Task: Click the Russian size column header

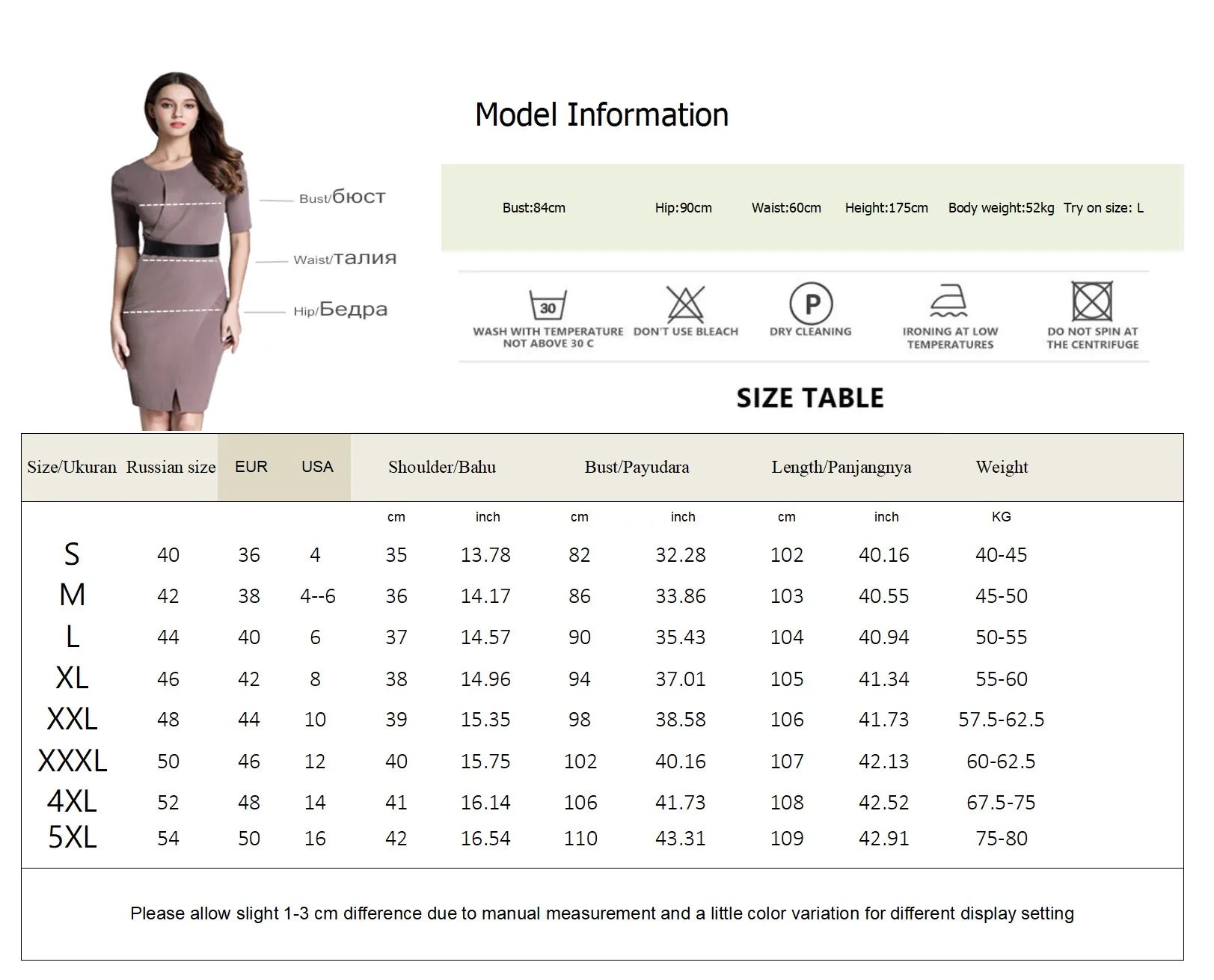Action: 171,468
